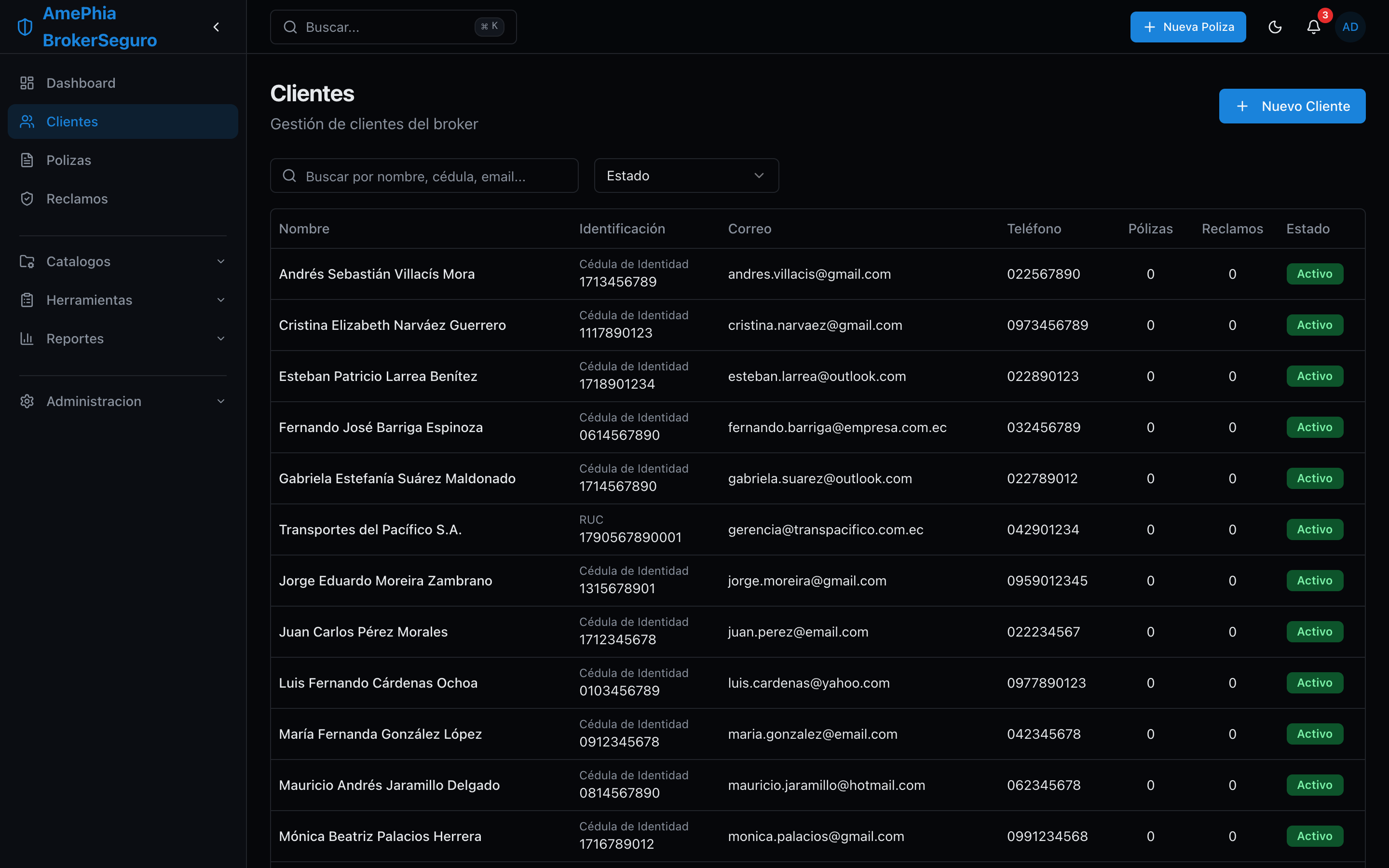Open the Estado filter dropdown

(x=686, y=176)
